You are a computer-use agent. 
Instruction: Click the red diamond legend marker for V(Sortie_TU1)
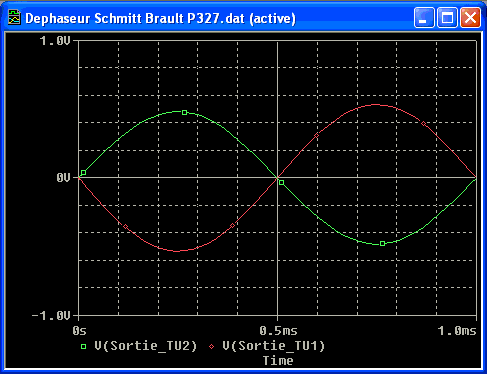tap(211, 347)
